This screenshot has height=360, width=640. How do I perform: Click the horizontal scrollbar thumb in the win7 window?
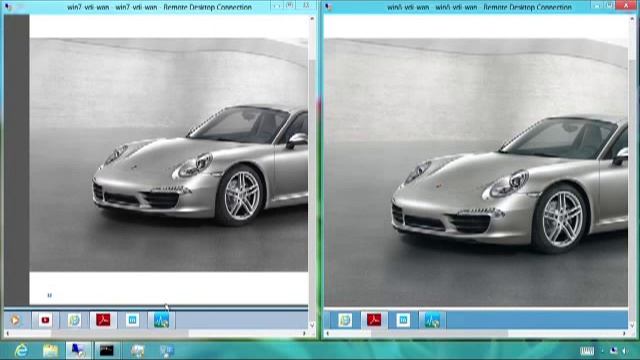pos(120,333)
